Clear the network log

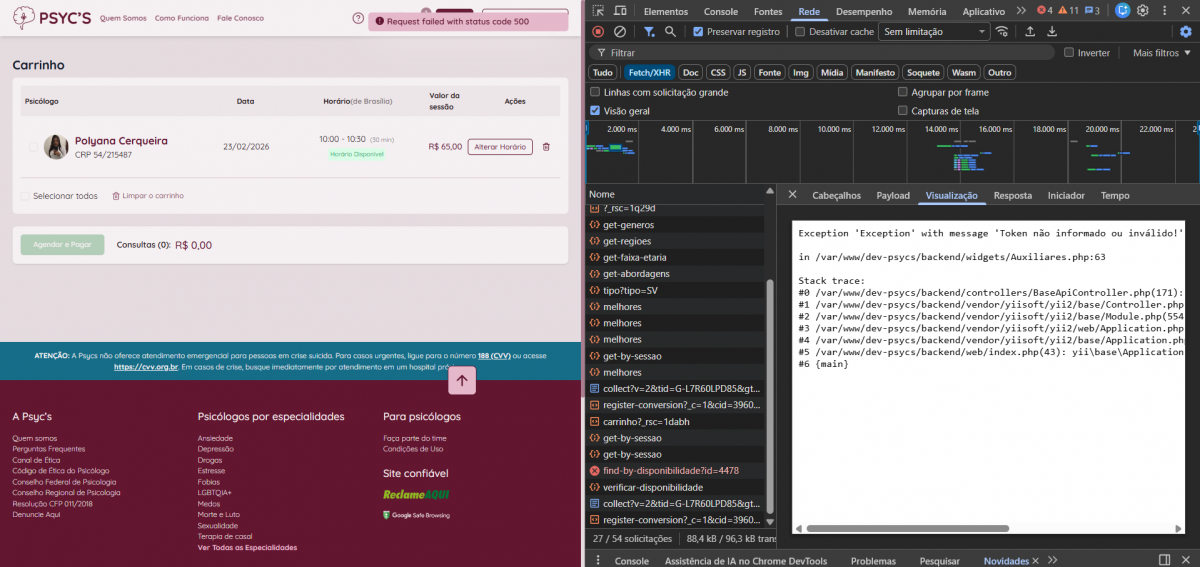pos(620,32)
